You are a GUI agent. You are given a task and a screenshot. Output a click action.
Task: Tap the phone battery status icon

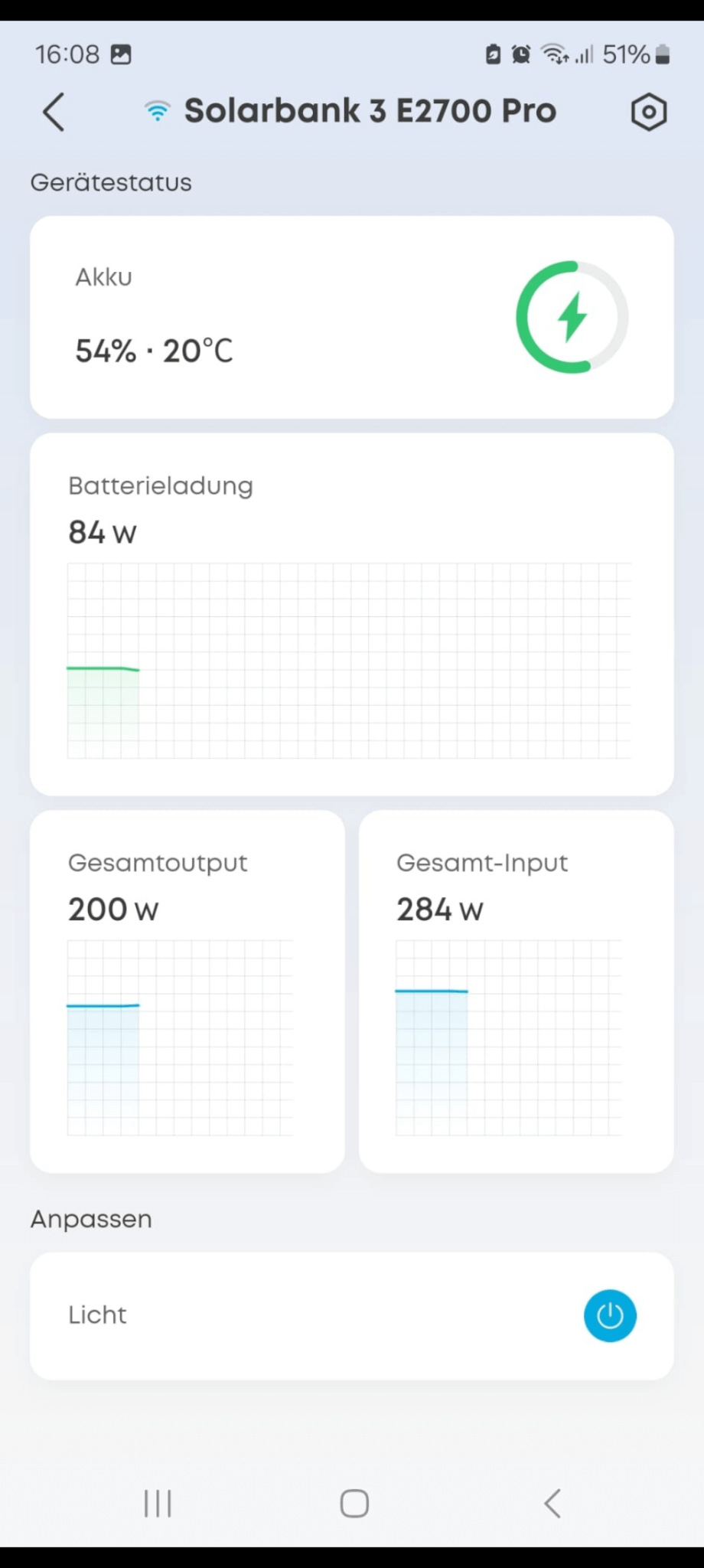tap(663, 54)
